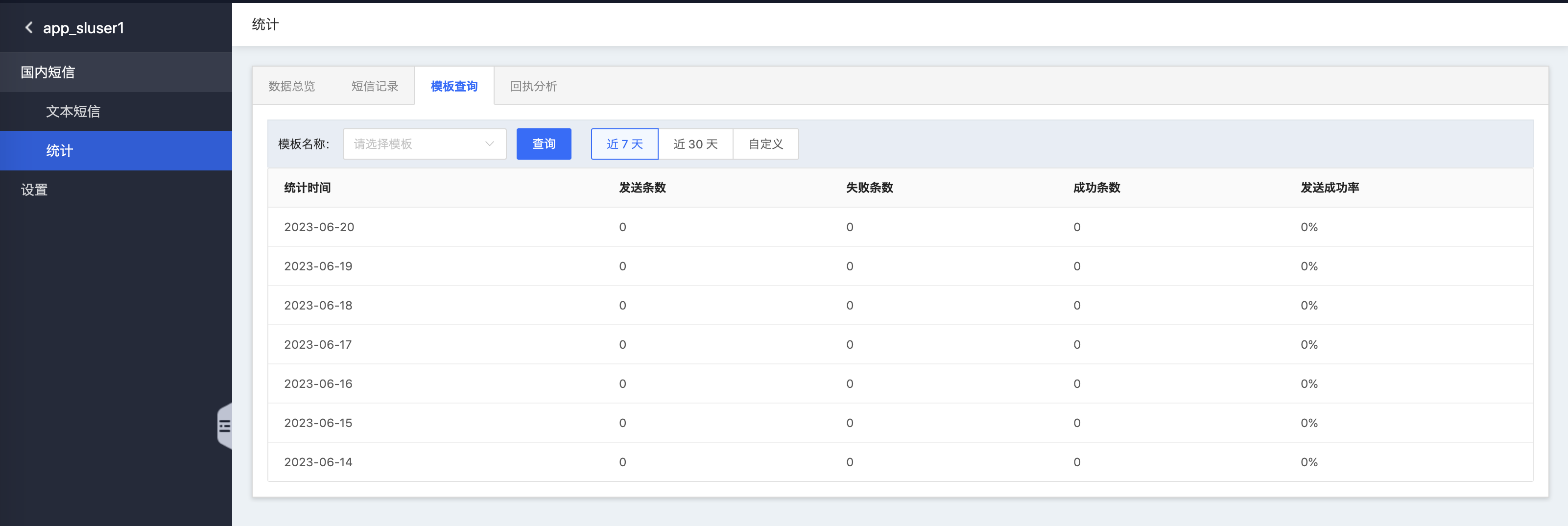
Task: Click the date 2023-06-14
Action: tap(318, 462)
